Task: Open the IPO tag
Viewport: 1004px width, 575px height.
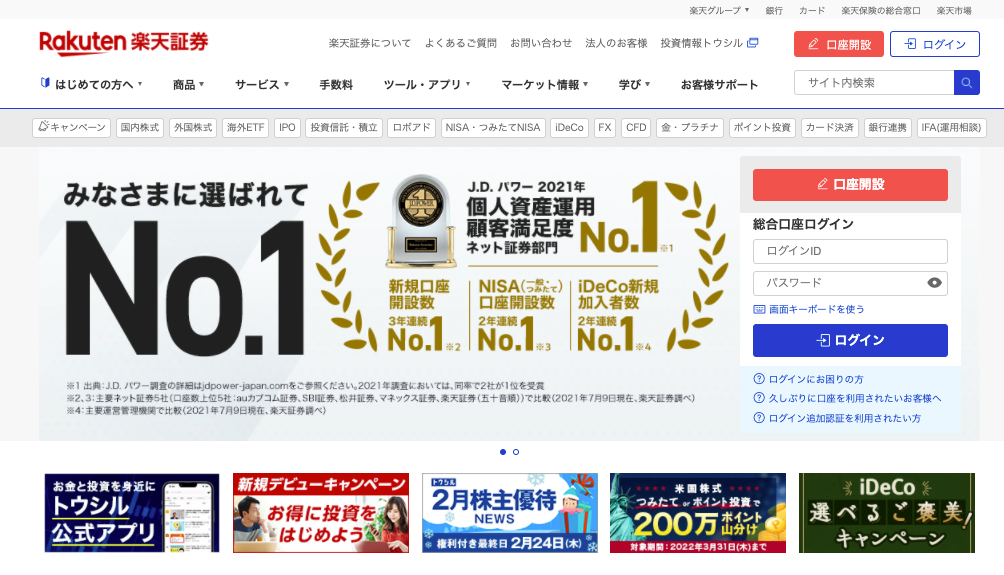Action: [287, 127]
